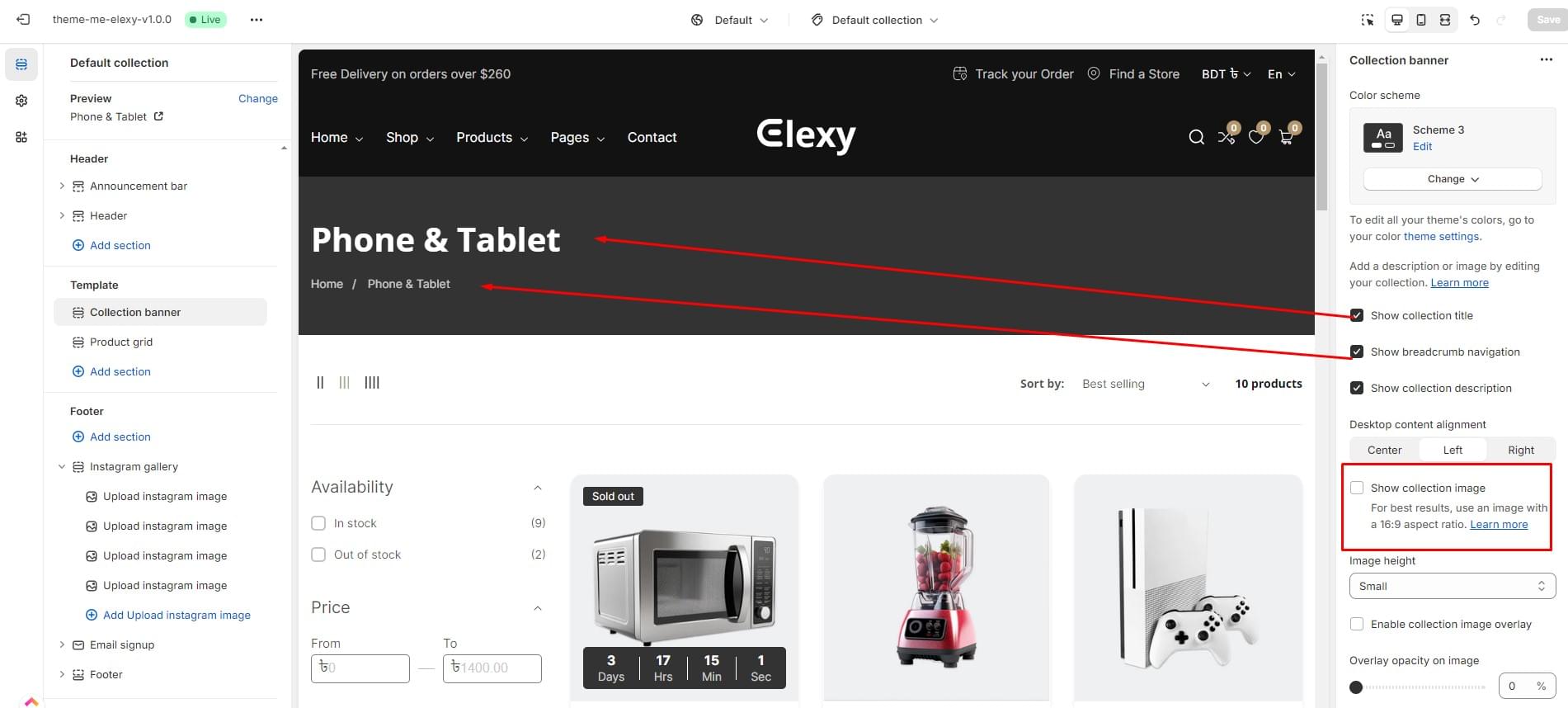The image size is (1568, 708).
Task: Click the undo arrow in top bar
Action: pyautogui.click(x=1475, y=20)
